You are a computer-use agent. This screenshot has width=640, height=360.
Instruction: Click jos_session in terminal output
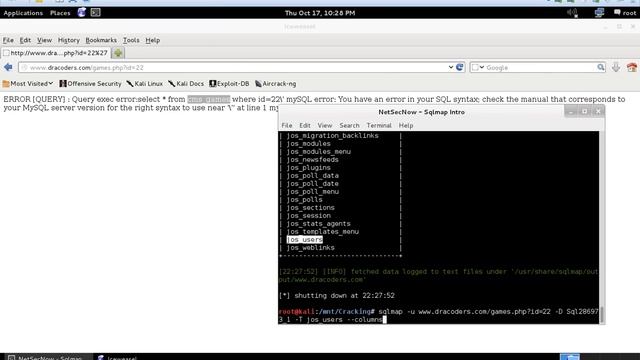click(309, 216)
